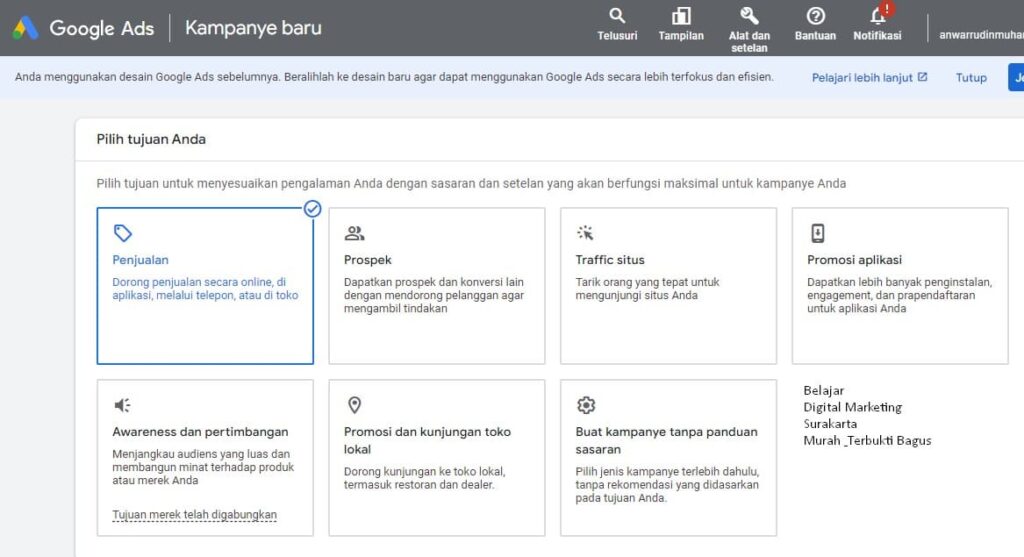Image resolution: width=1024 pixels, height=557 pixels.
Task: Click the Google Ads logo icon
Action: coord(25,28)
